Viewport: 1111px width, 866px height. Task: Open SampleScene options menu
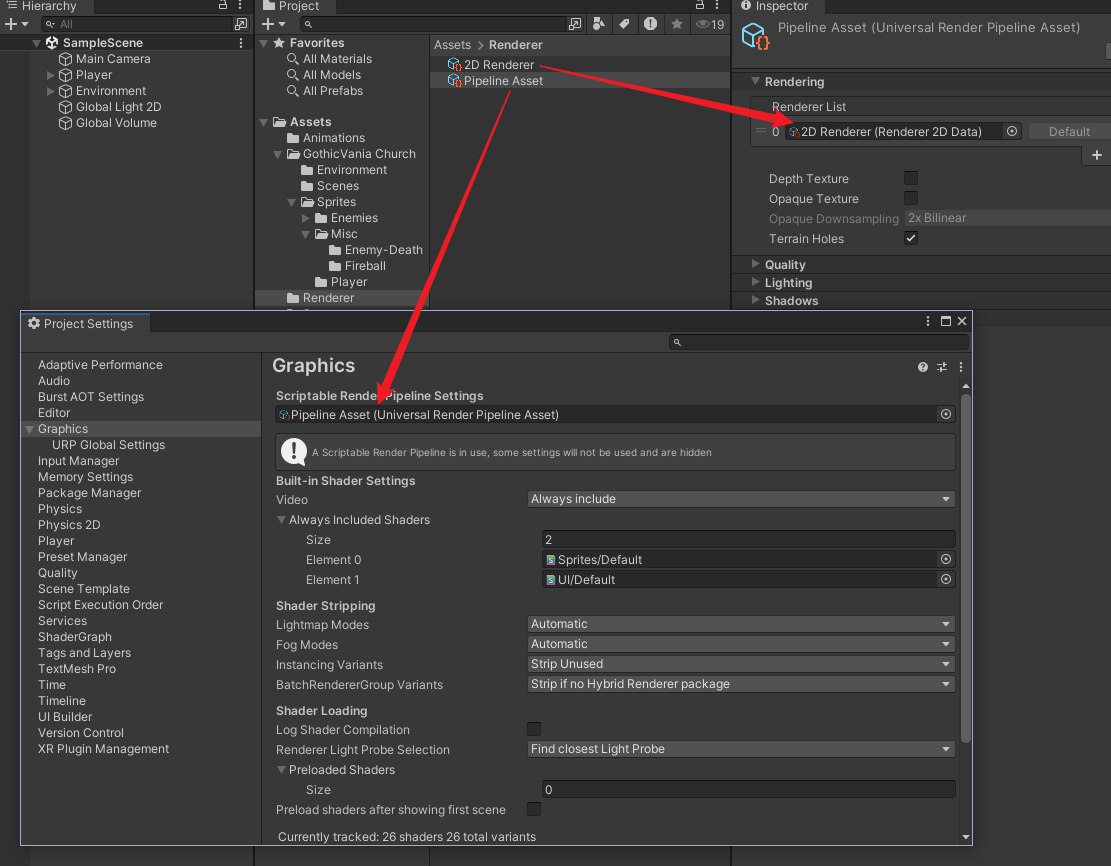tap(241, 43)
